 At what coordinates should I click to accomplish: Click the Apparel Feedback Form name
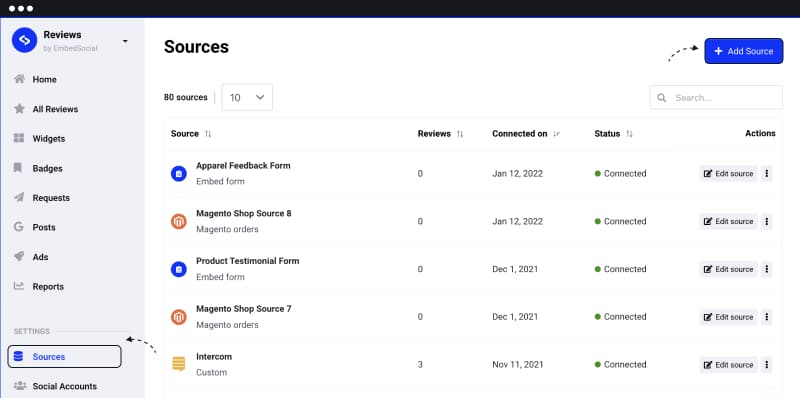pyautogui.click(x=243, y=165)
